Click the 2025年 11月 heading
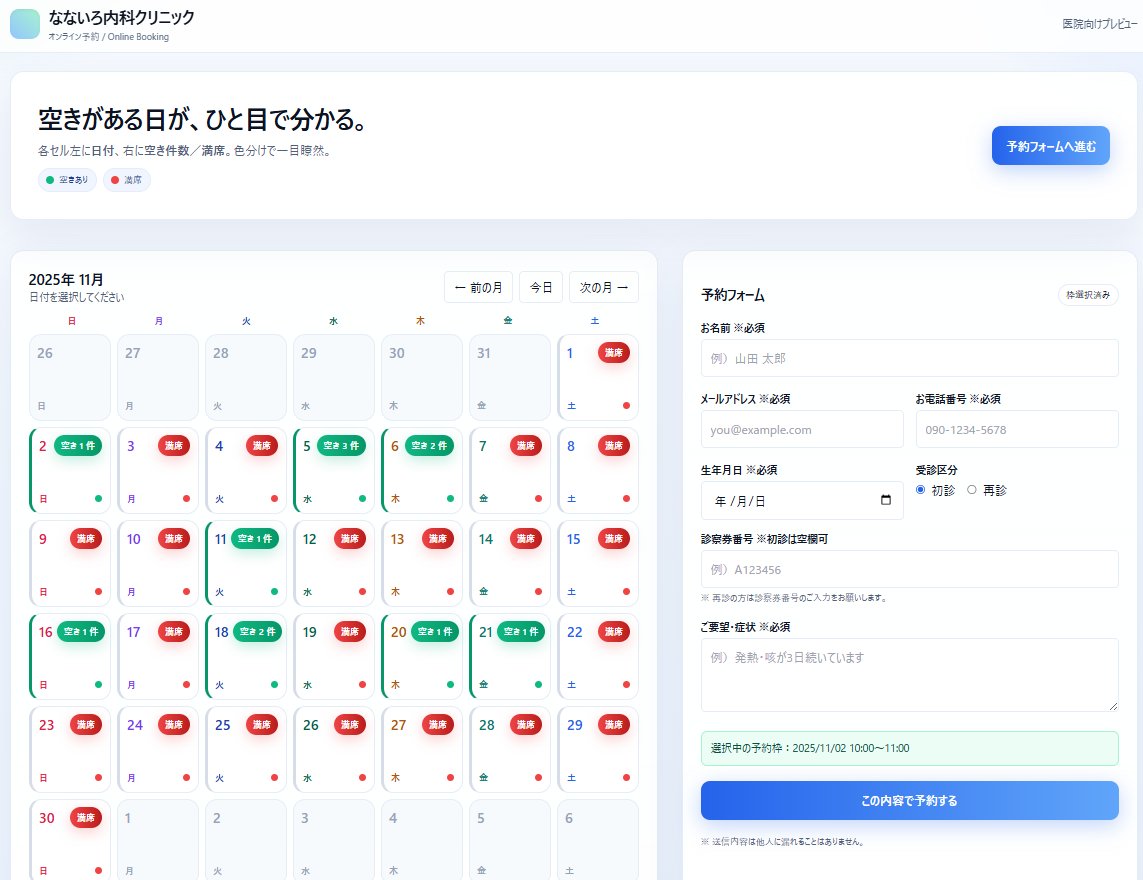1143x880 pixels. click(x=66, y=279)
